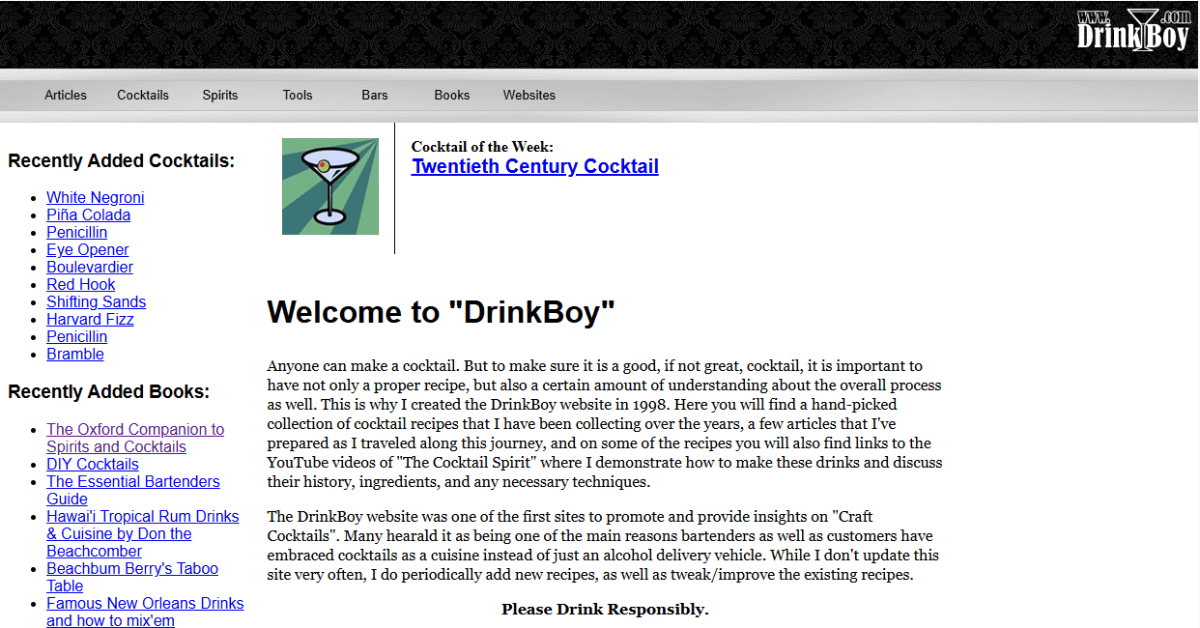Open the DIY Cocktails book link

(x=92, y=464)
